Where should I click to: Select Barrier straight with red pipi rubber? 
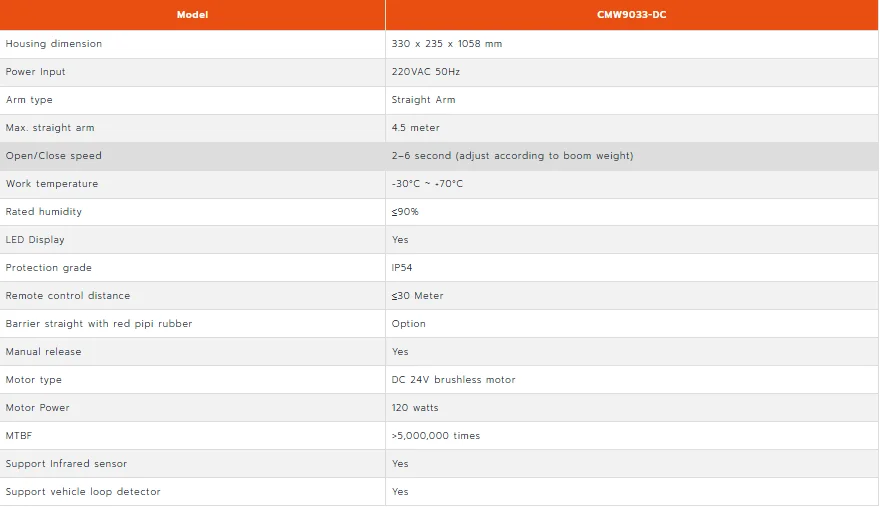[99, 324]
